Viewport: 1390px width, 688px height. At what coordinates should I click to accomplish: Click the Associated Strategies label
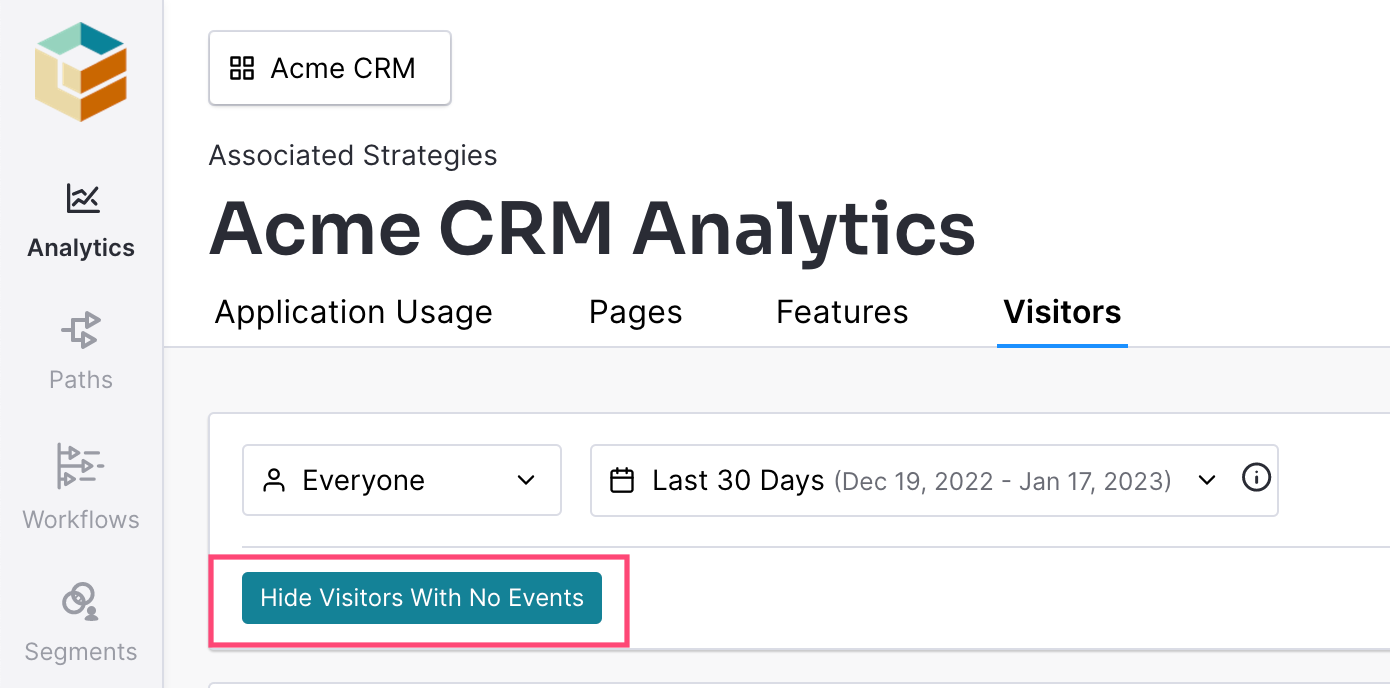(353, 156)
